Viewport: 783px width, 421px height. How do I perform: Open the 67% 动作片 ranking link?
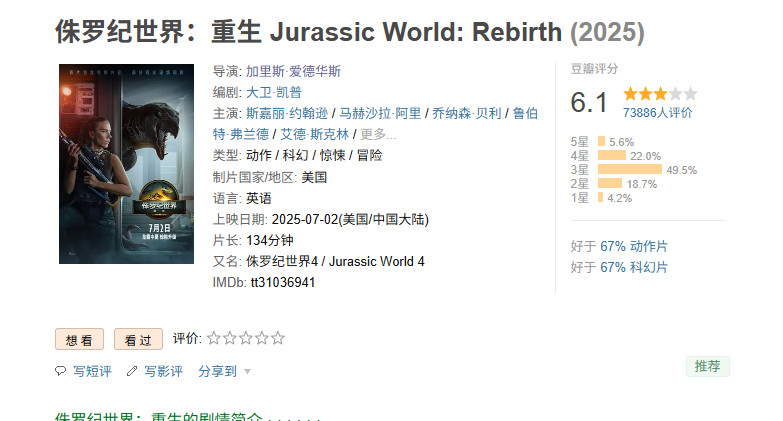[x=634, y=246]
